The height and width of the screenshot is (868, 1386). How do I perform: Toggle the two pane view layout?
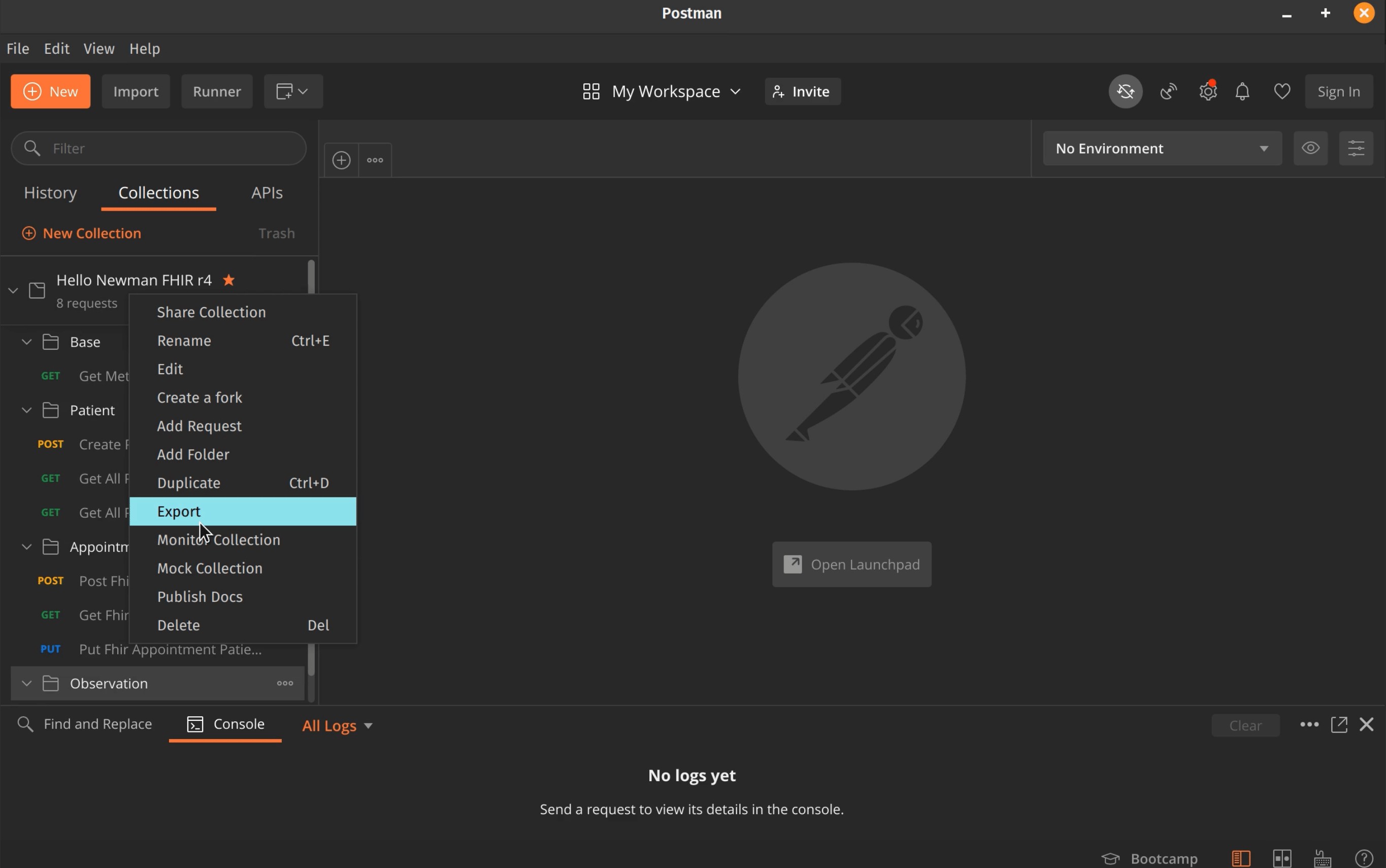tap(1281, 858)
